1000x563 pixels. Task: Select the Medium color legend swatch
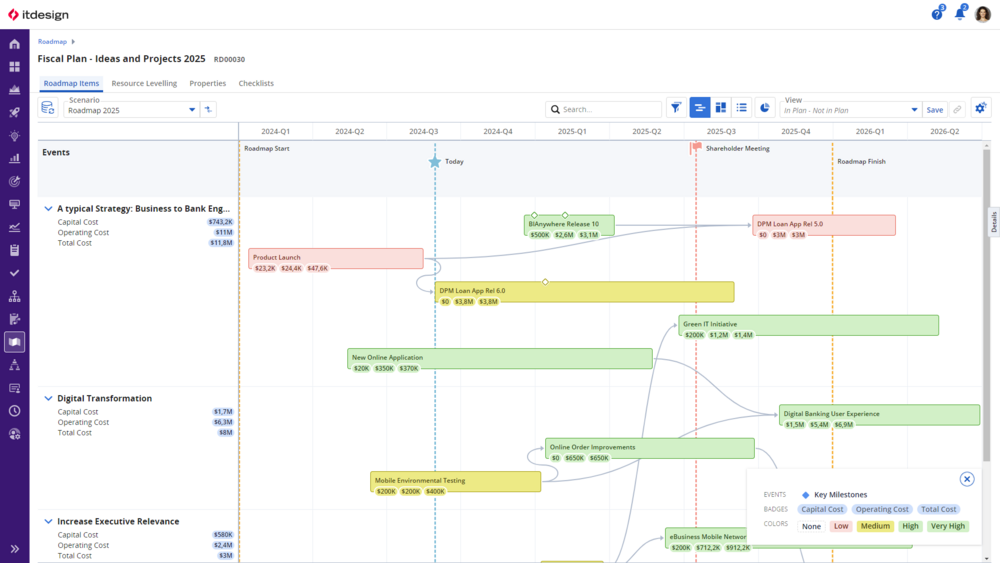click(x=875, y=526)
